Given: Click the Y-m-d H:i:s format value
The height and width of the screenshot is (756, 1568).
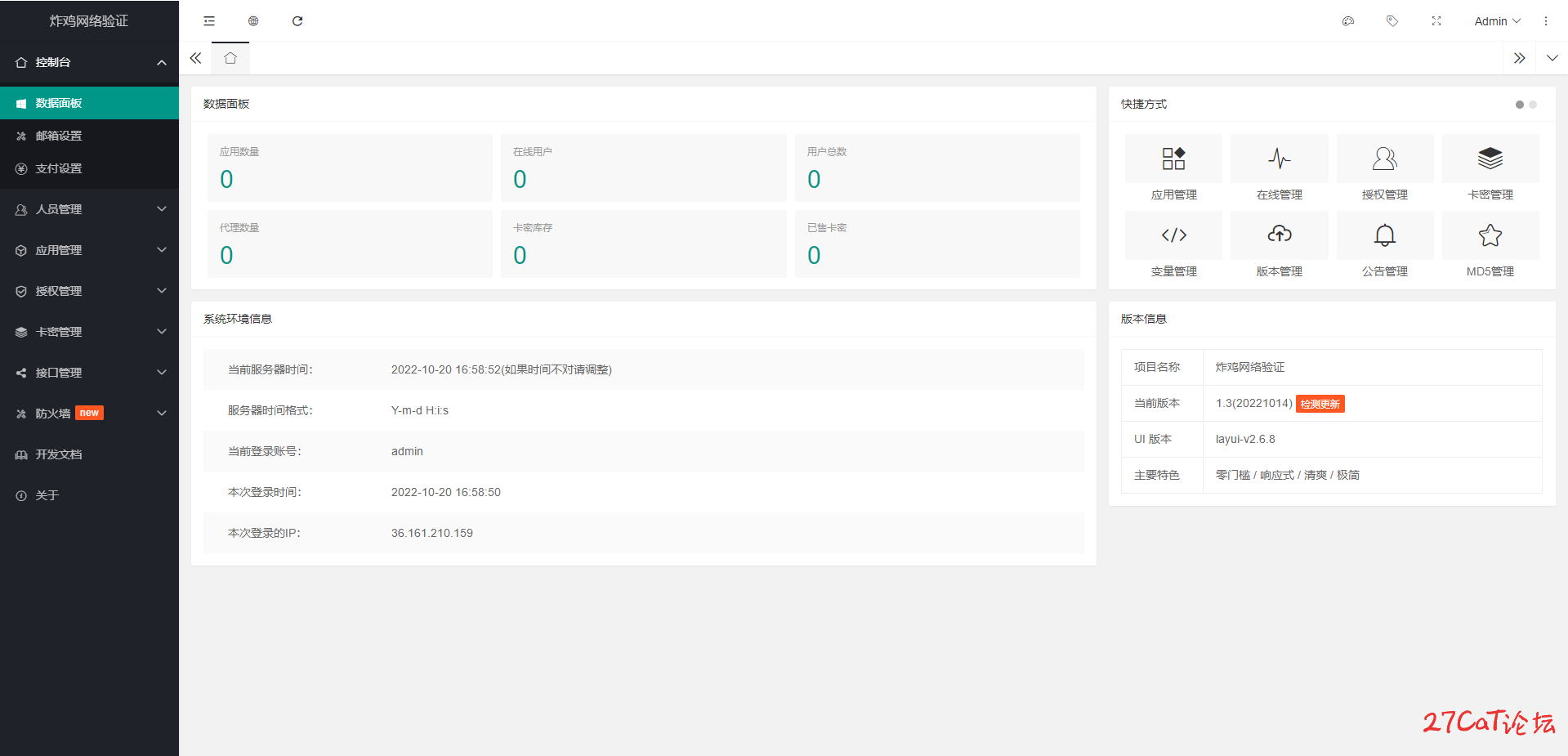Looking at the screenshot, I should tap(420, 410).
